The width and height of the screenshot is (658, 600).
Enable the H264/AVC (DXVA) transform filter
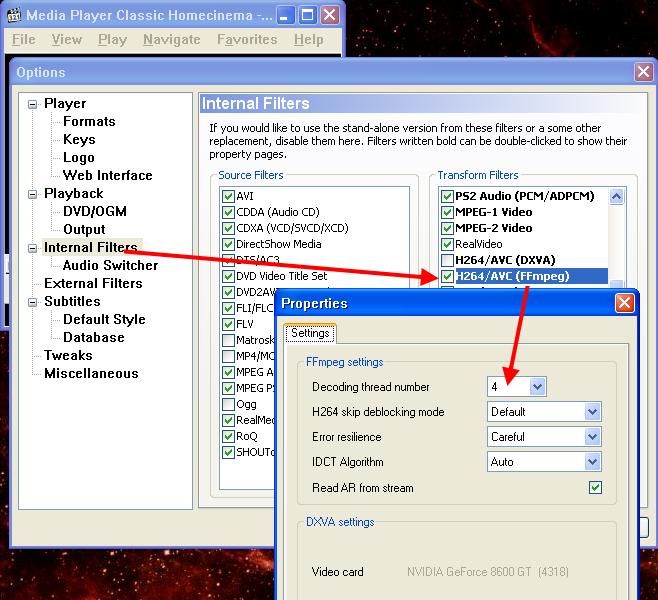(x=447, y=260)
